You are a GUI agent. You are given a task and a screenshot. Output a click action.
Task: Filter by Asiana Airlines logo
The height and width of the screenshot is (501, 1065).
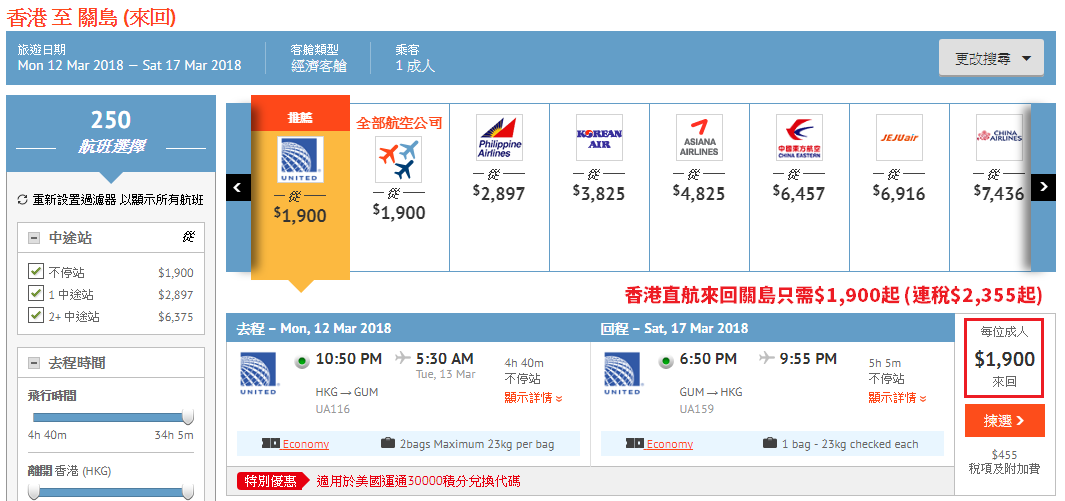click(x=699, y=137)
